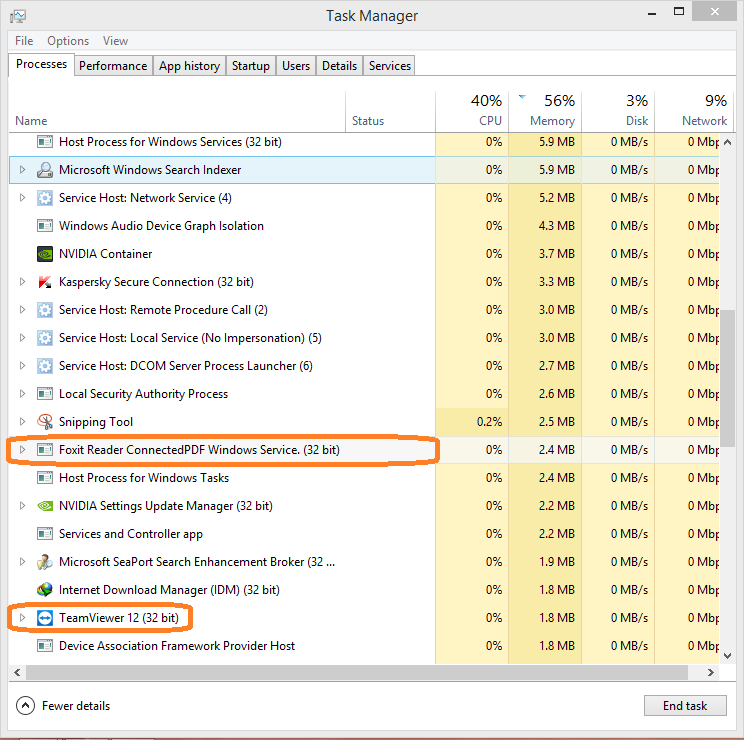The width and height of the screenshot is (744, 740).
Task: Click the horizontal scrollbar right arrow
Action: (x=711, y=673)
